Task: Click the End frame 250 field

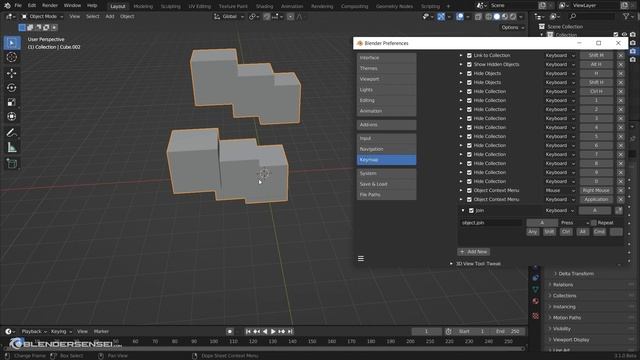Action: (507, 331)
